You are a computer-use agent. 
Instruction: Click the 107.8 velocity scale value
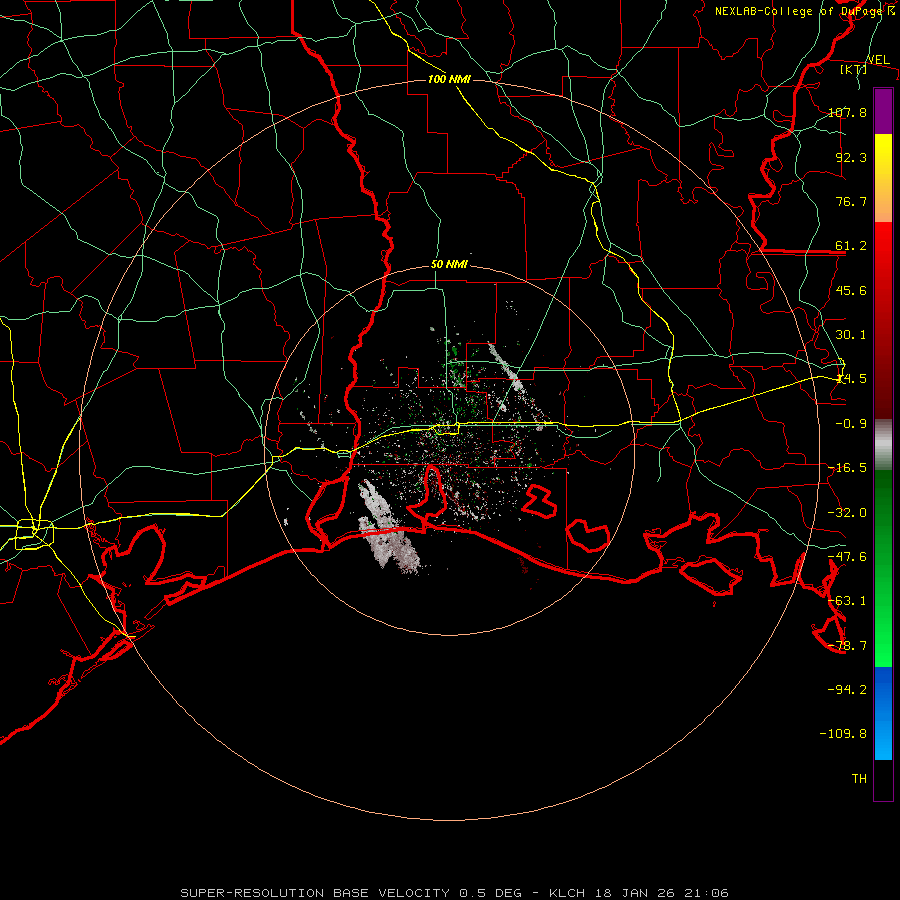847,112
